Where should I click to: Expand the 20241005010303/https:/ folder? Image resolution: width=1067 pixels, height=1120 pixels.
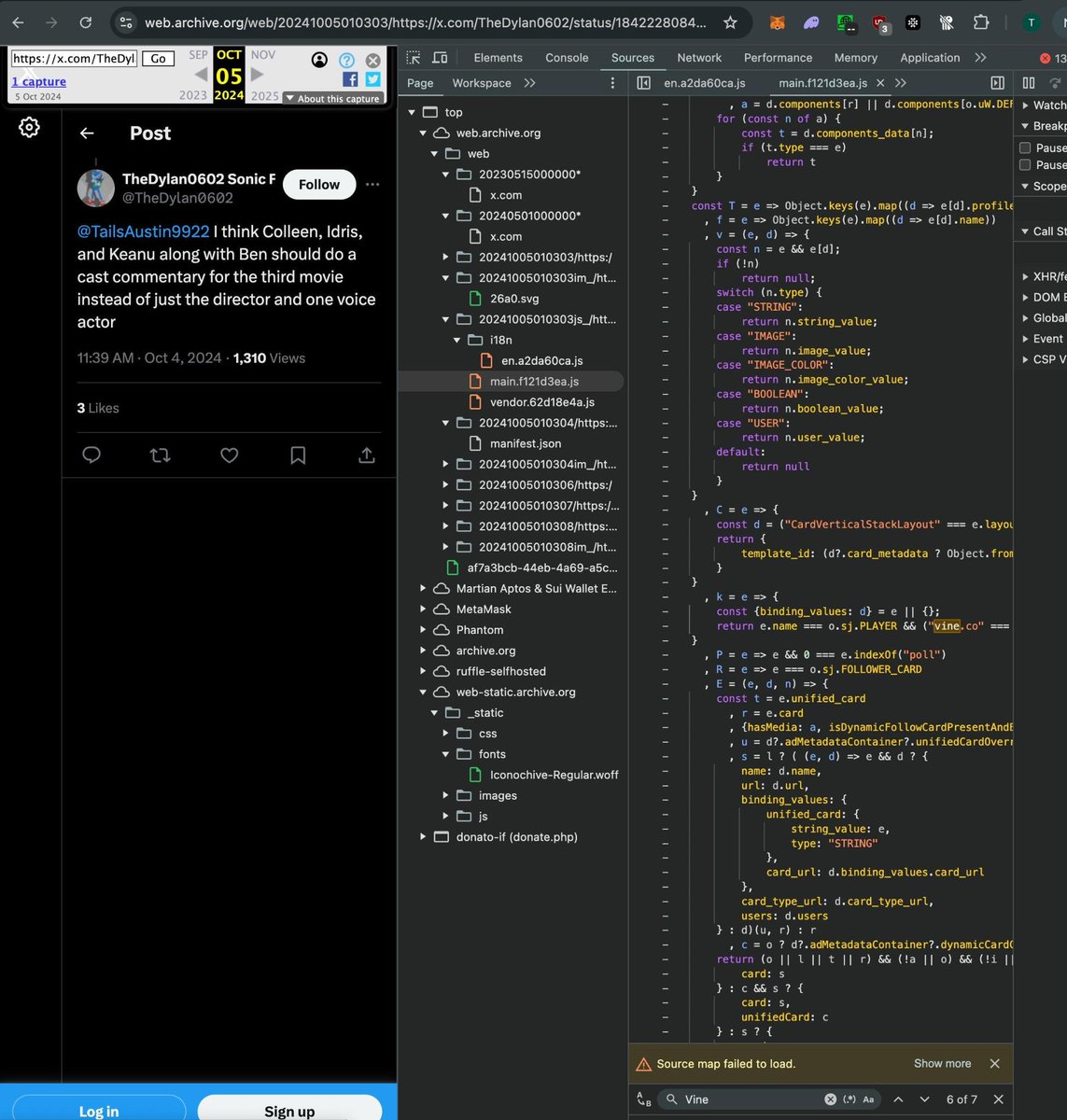click(x=445, y=258)
